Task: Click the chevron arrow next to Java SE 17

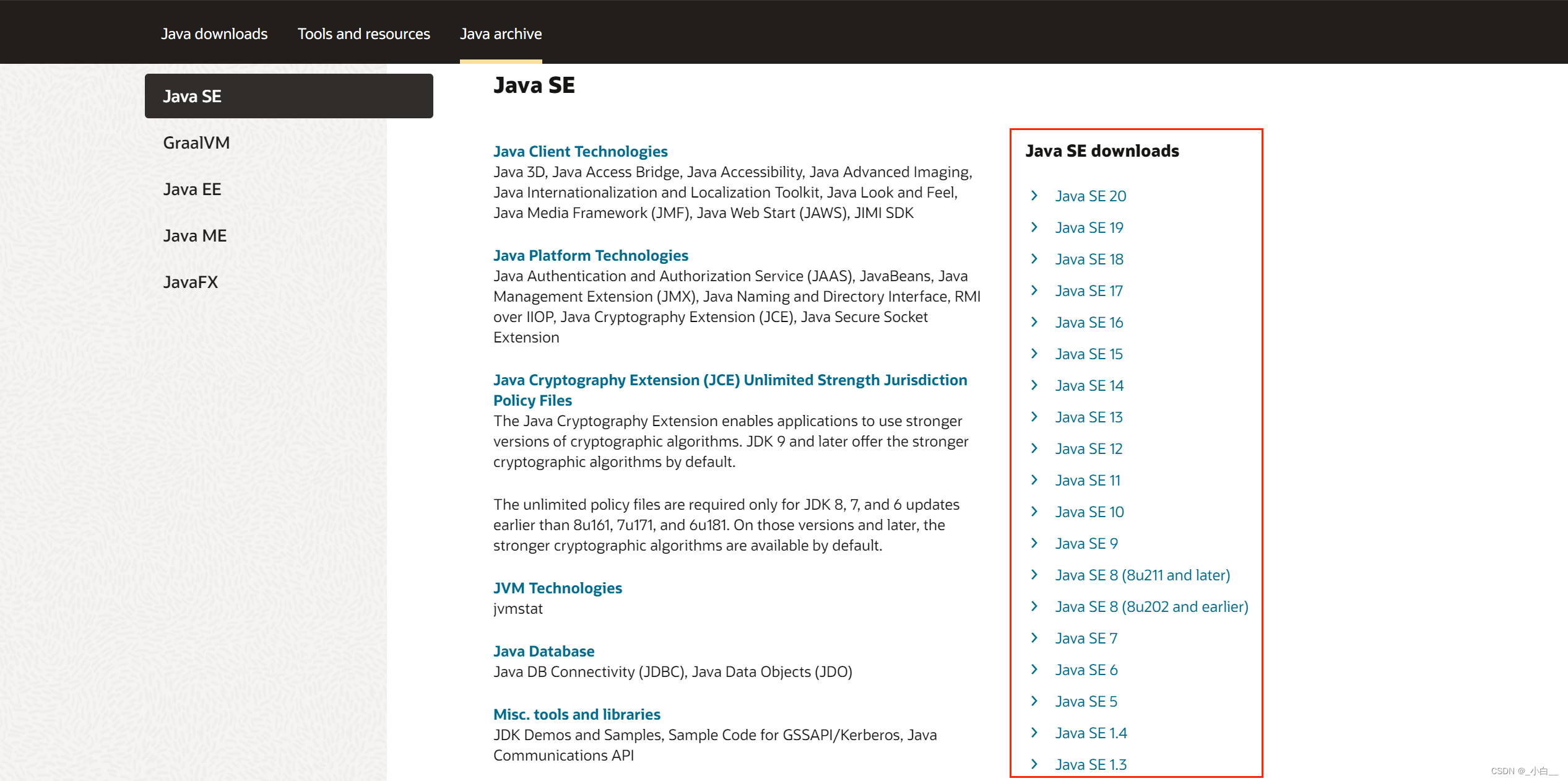Action: point(1034,290)
